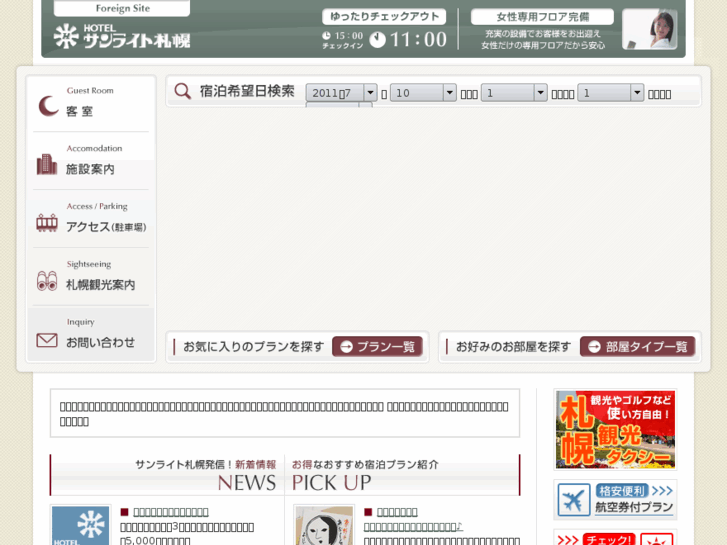Click the Guest Room moon icon
Image resolution: width=727 pixels, height=545 pixels.
pyautogui.click(x=48, y=106)
